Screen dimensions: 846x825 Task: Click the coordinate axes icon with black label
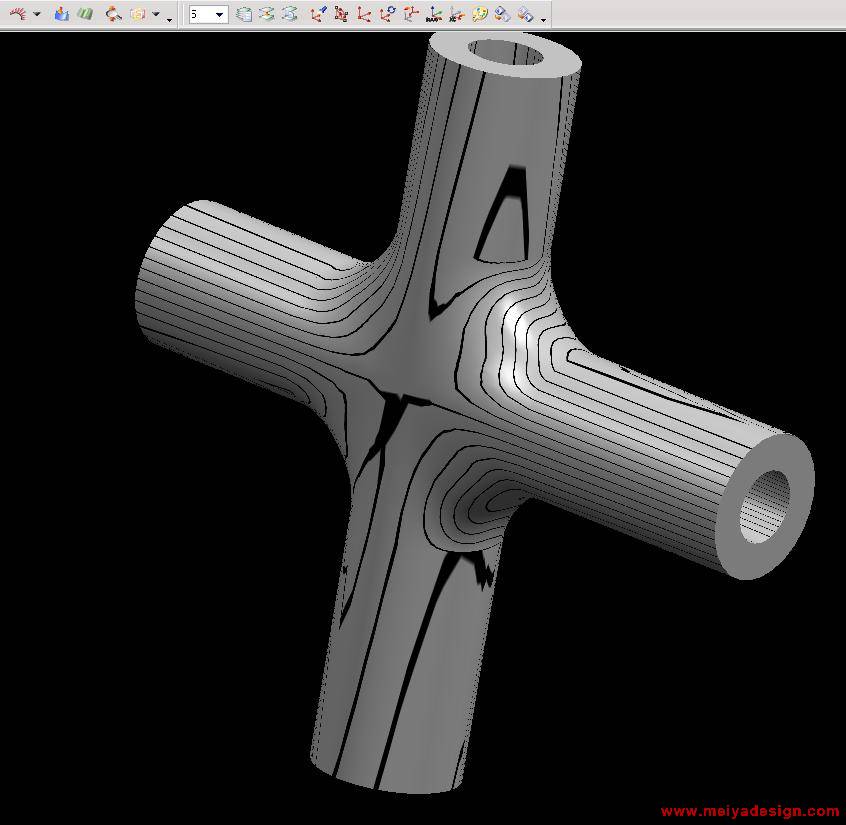click(433, 14)
